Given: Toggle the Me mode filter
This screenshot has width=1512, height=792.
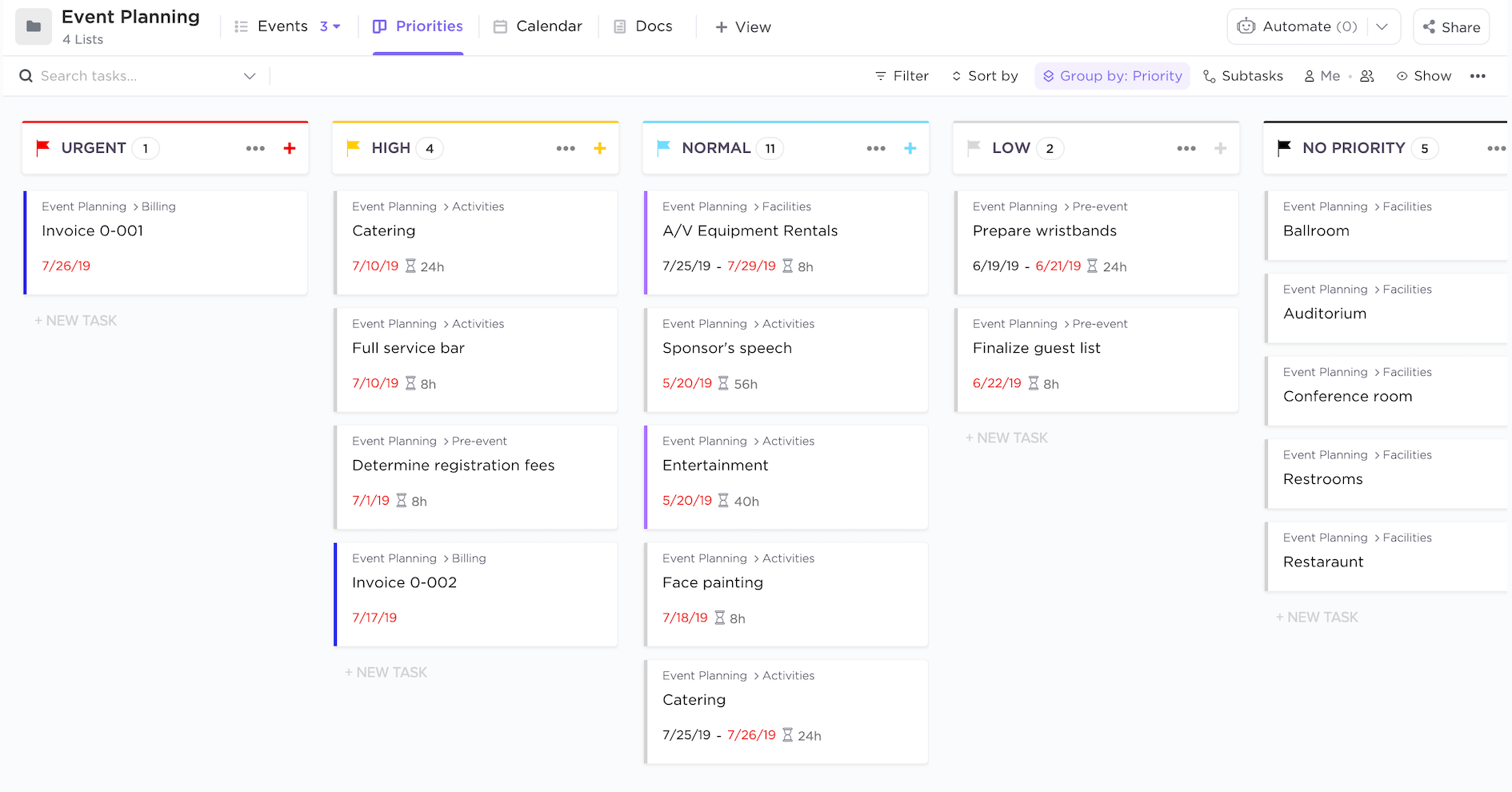Looking at the screenshot, I should (1322, 76).
